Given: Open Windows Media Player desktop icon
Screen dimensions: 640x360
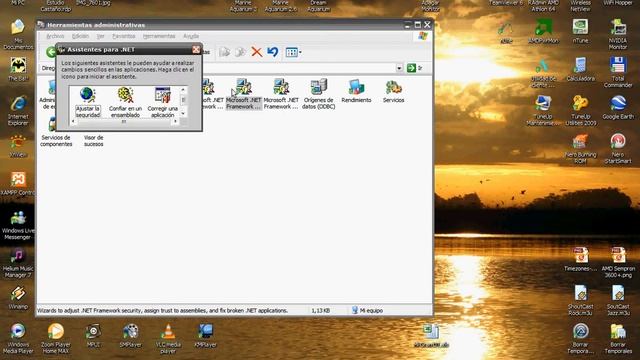Looking at the screenshot, I should 18,338.
